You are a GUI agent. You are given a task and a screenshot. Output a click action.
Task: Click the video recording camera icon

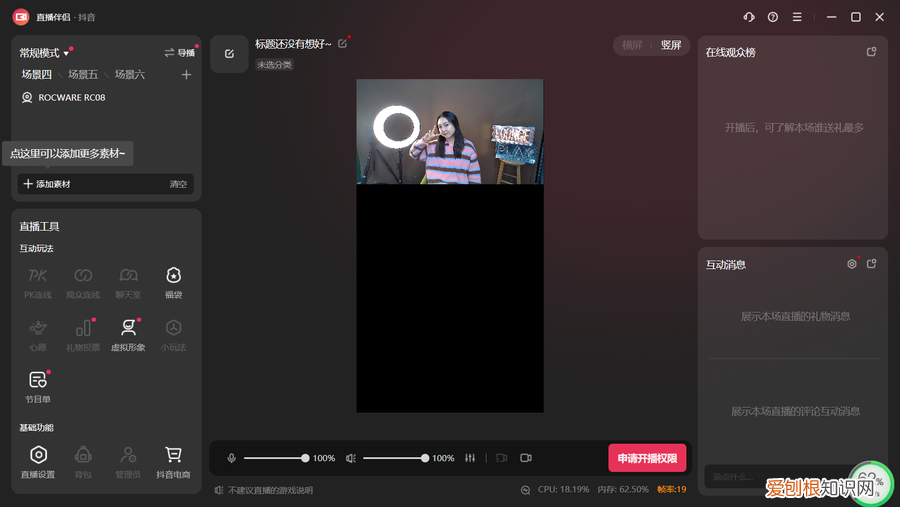click(x=526, y=458)
